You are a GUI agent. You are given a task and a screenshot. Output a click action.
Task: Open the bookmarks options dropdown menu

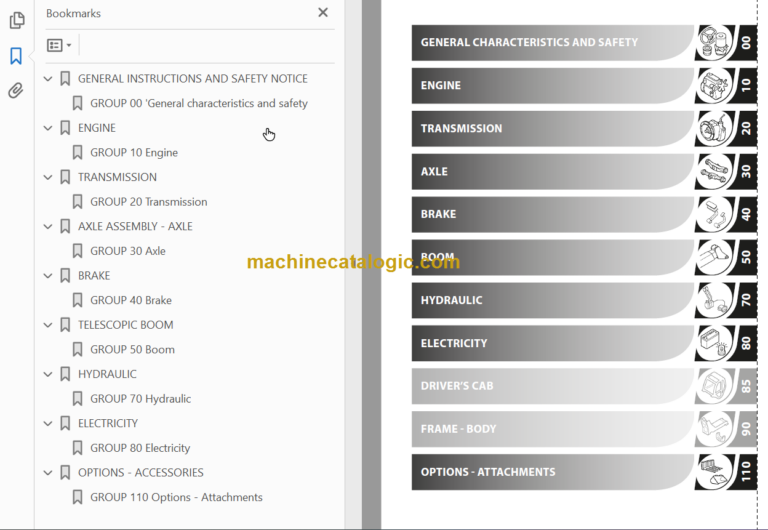(59, 46)
